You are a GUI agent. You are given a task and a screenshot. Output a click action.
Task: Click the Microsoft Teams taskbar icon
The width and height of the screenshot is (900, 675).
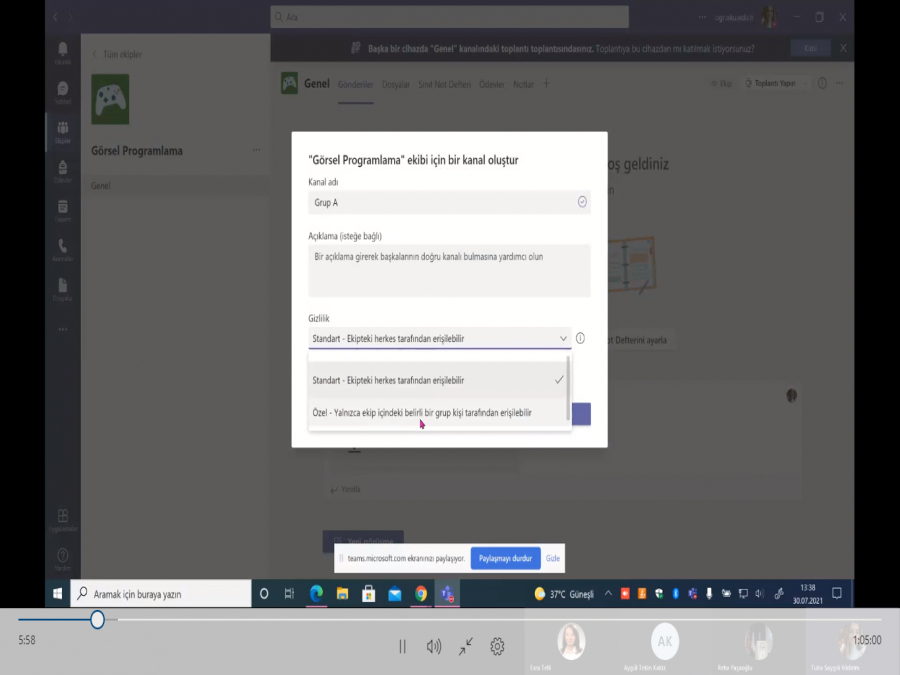tap(447, 593)
